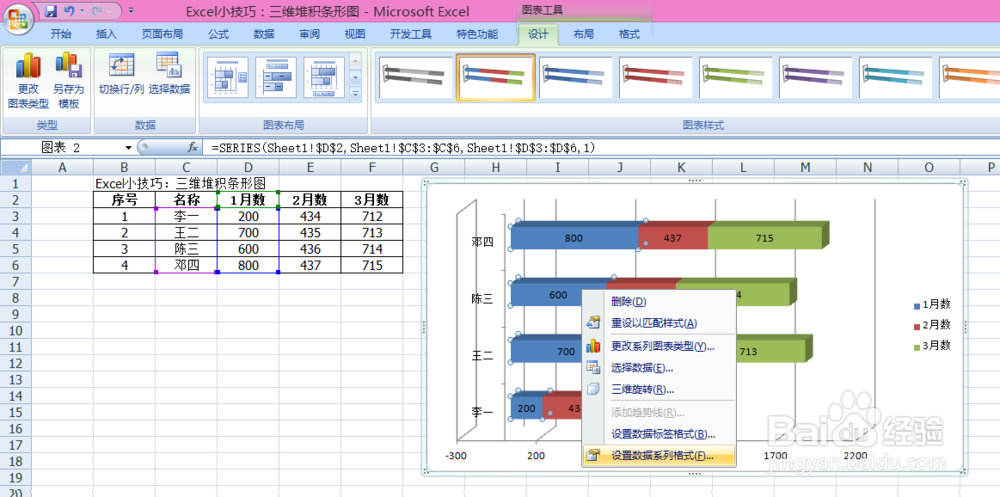Select row 1 header
The width and height of the screenshot is (1000, 497).
[x=15, y=184]
